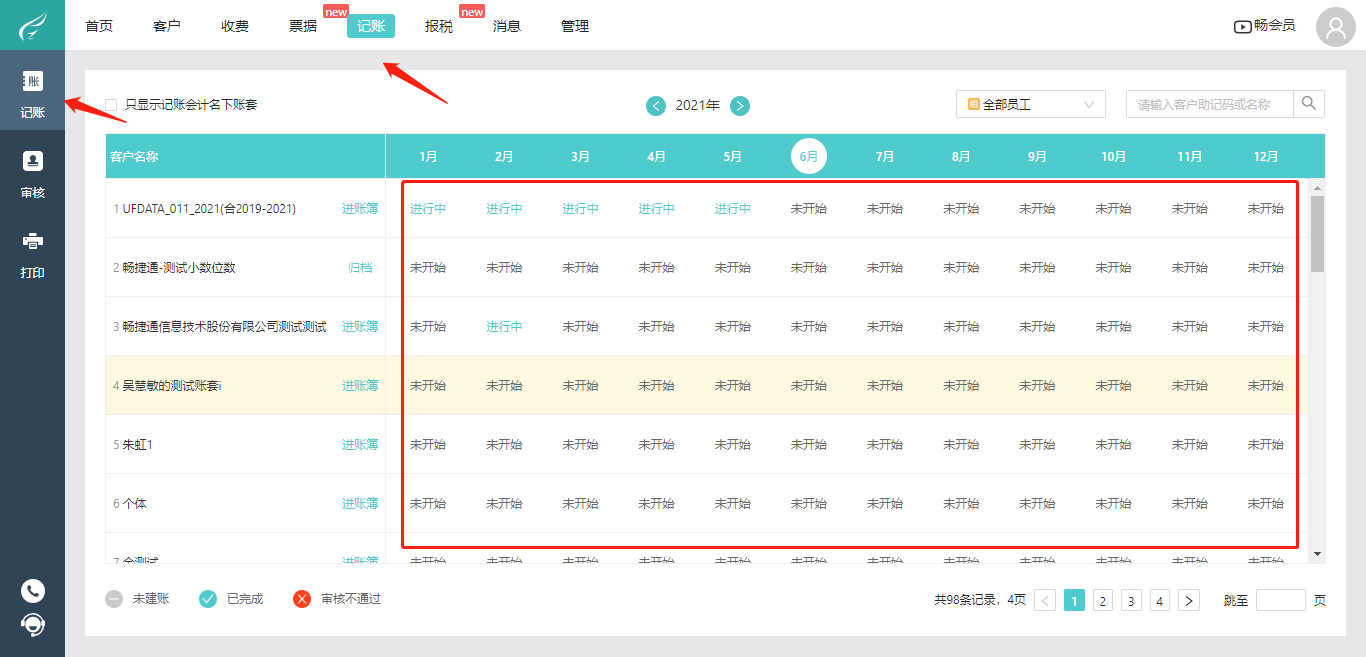Select the 记账 top menu tab
Image resolution: width=1366 pixels, height=657 pixels.
[371, 26]
